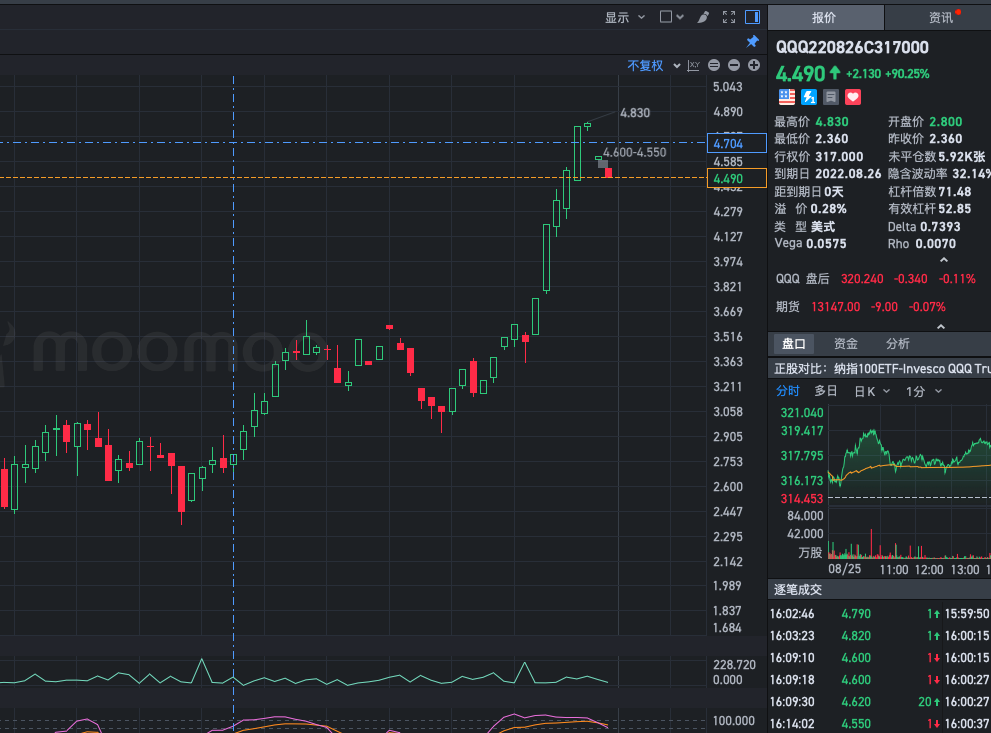The image size is (991, 733).
Task: Open the 1分 interval dropdown
Action: click(x=923, y=392)
